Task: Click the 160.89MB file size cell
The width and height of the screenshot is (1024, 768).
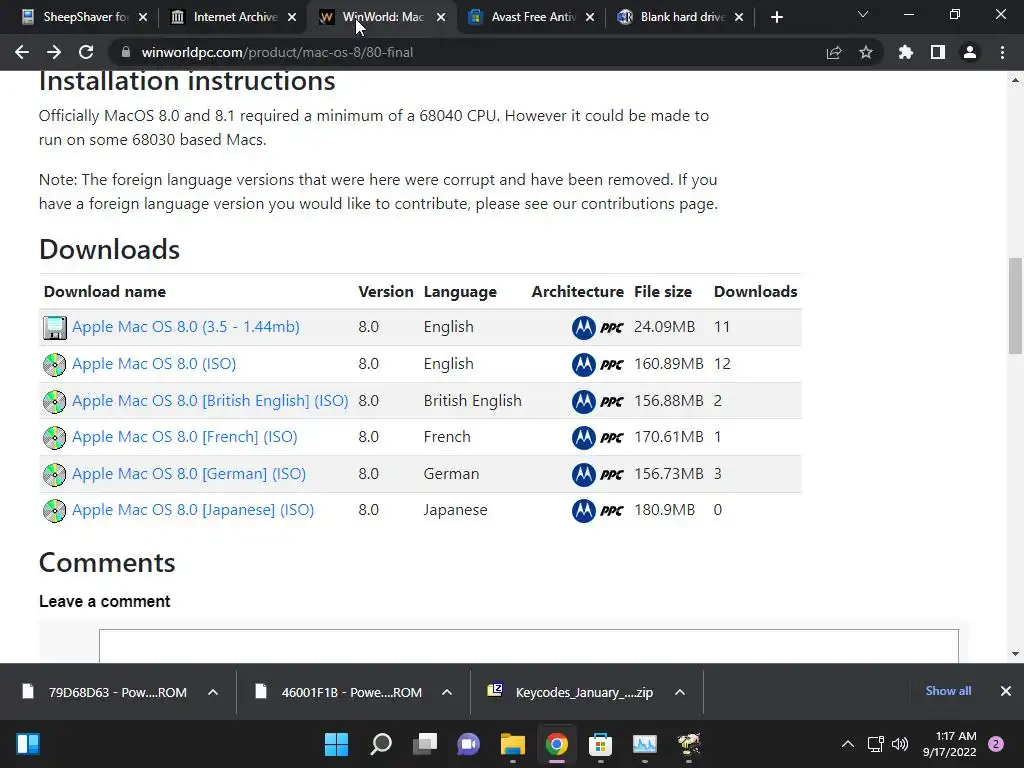Action: pos(669,364)
